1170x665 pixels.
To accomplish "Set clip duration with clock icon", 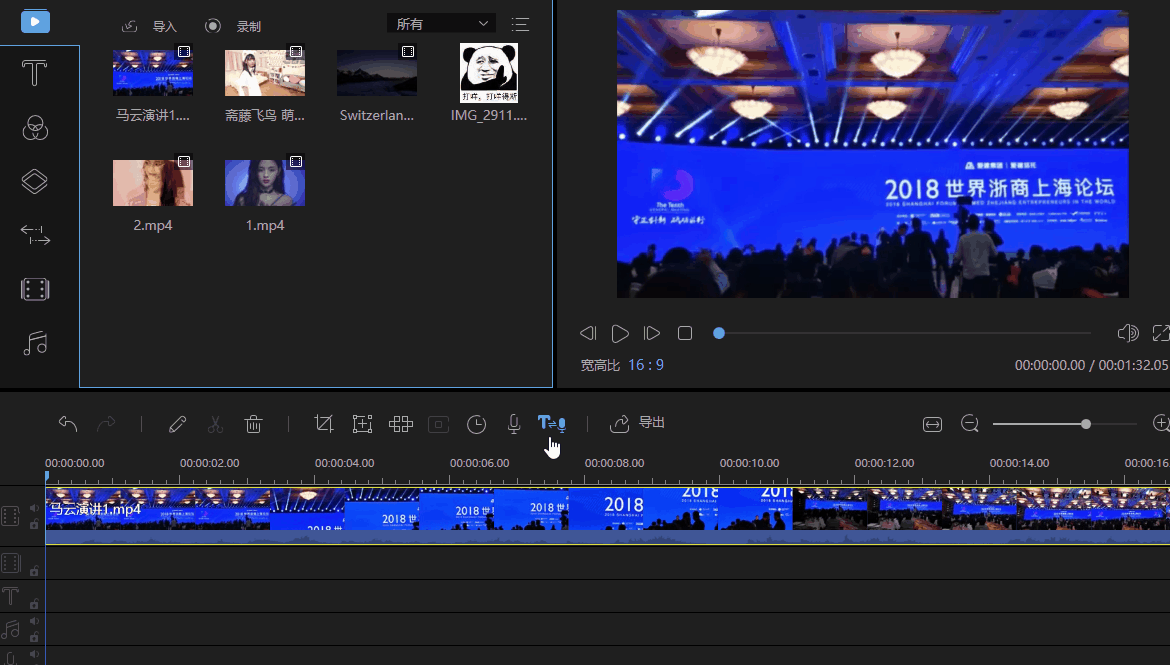I will [x=476, y=425].
